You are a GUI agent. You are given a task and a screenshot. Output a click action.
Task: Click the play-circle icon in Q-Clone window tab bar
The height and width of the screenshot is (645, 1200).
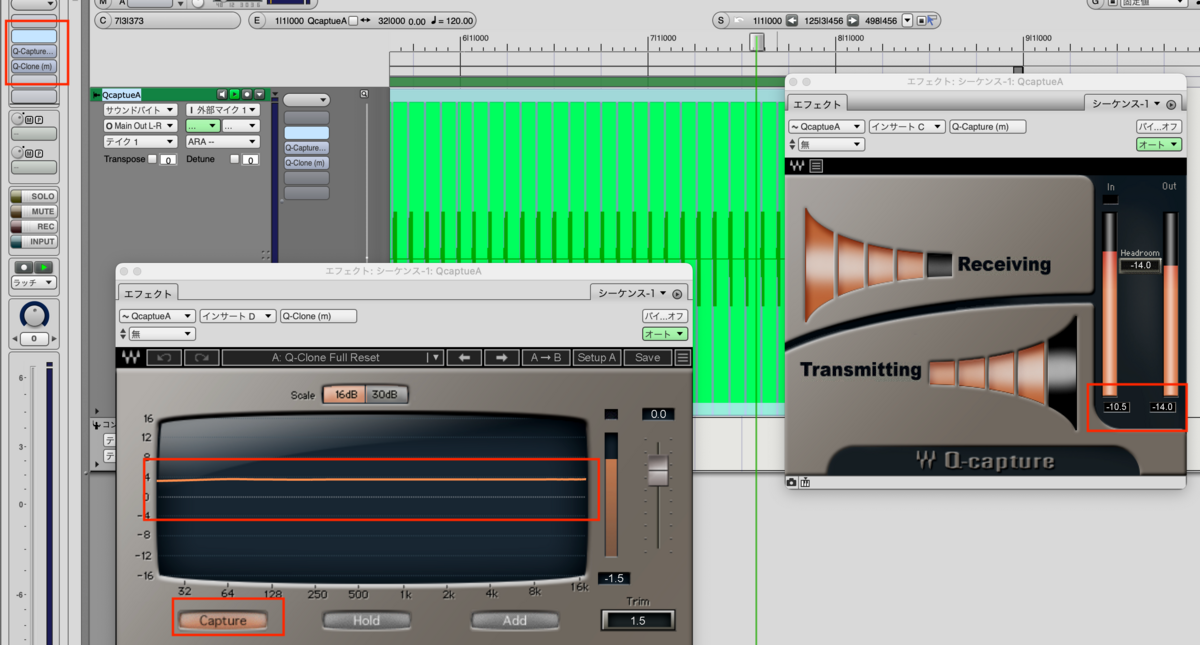point(677,294)
